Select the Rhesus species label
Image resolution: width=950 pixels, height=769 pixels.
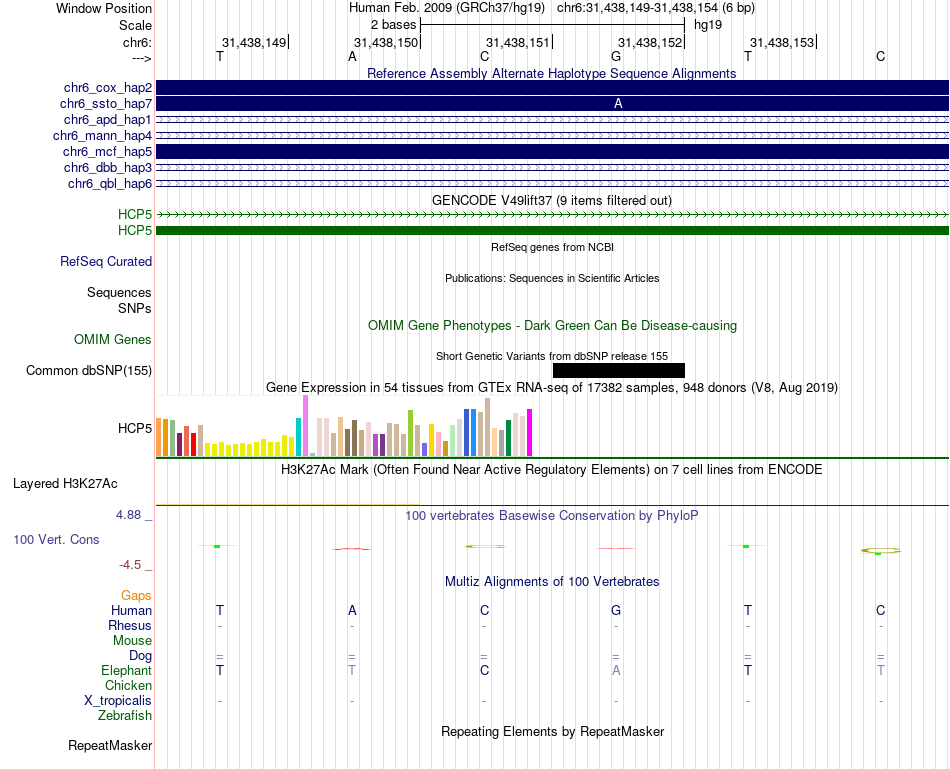tap(130, 625)
